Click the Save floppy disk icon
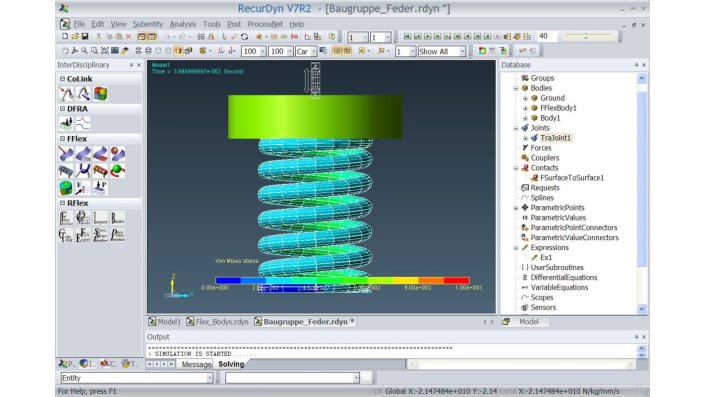 (x=85, y=36)
